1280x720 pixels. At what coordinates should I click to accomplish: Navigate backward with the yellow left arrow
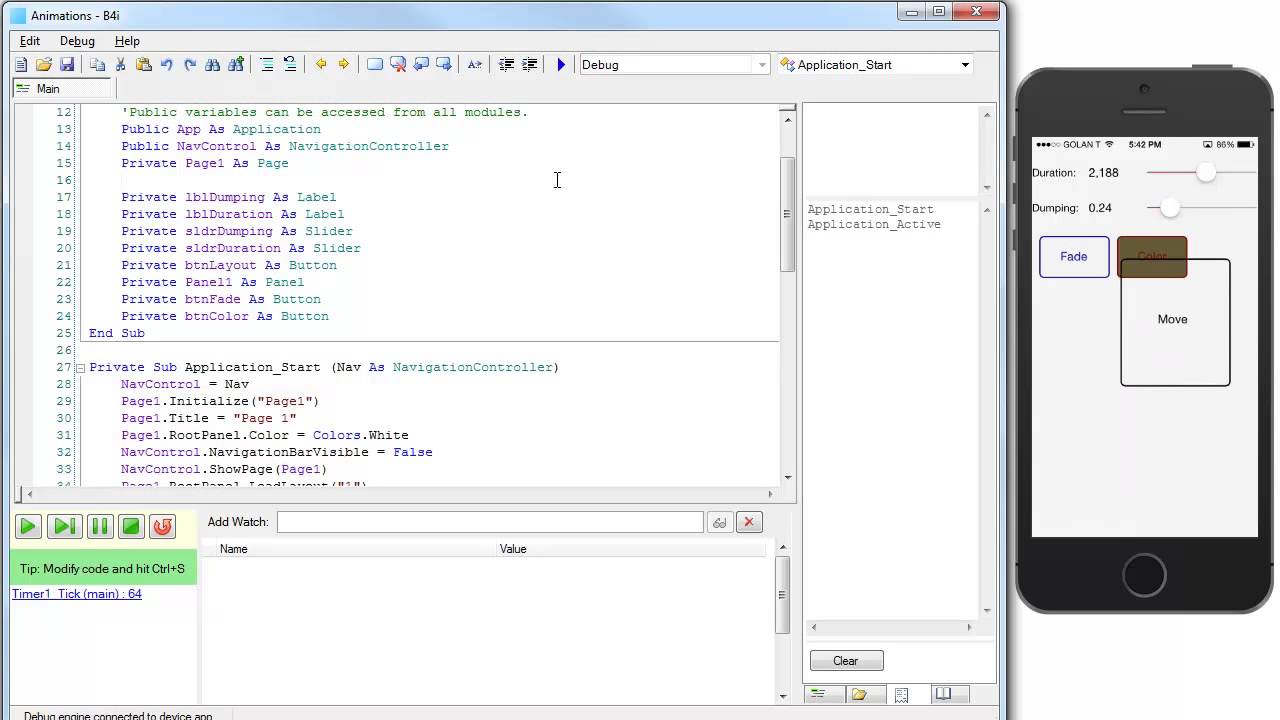click(321, 64)
